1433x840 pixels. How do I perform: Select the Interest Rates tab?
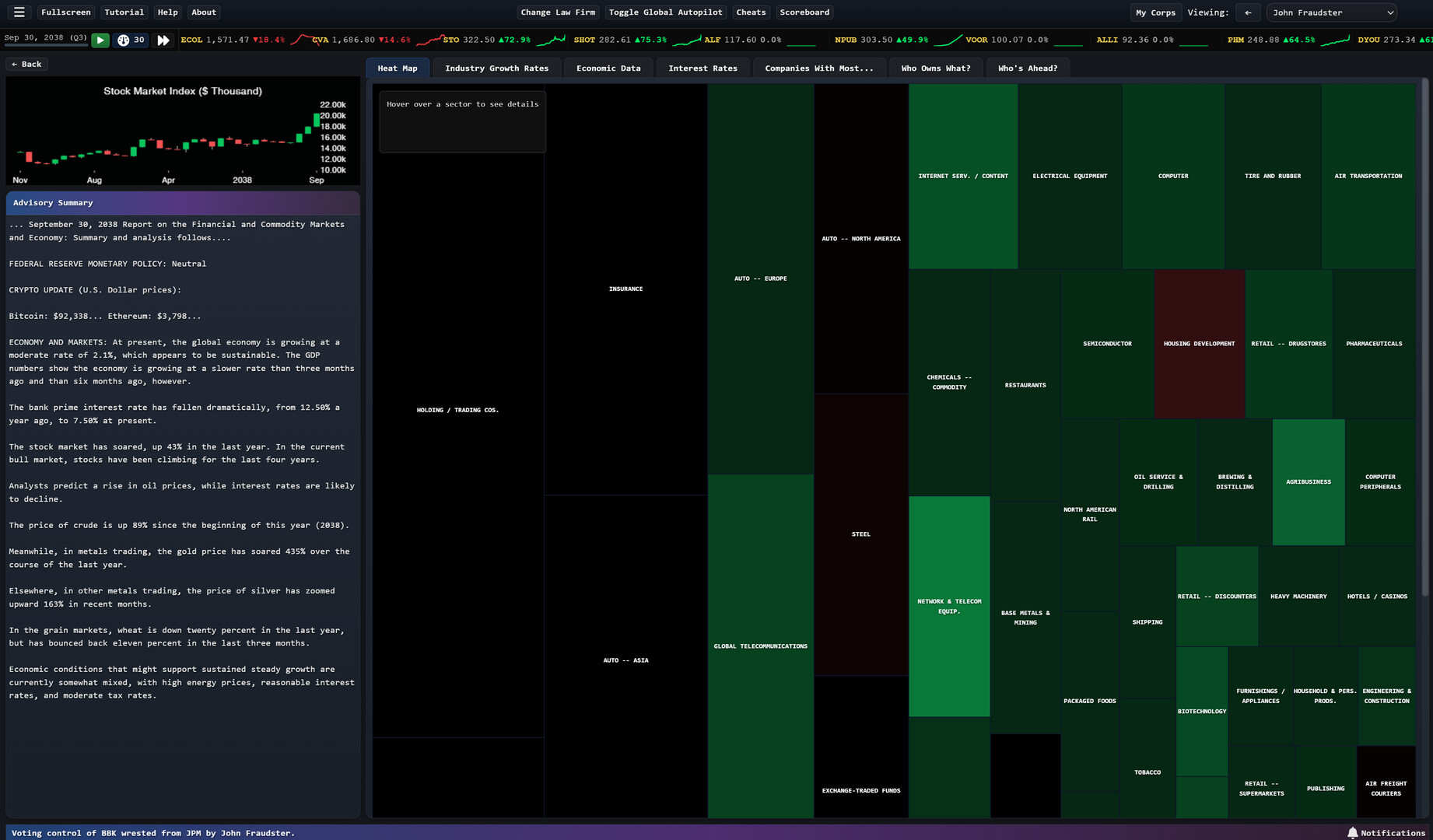click(x=702, y=68)
